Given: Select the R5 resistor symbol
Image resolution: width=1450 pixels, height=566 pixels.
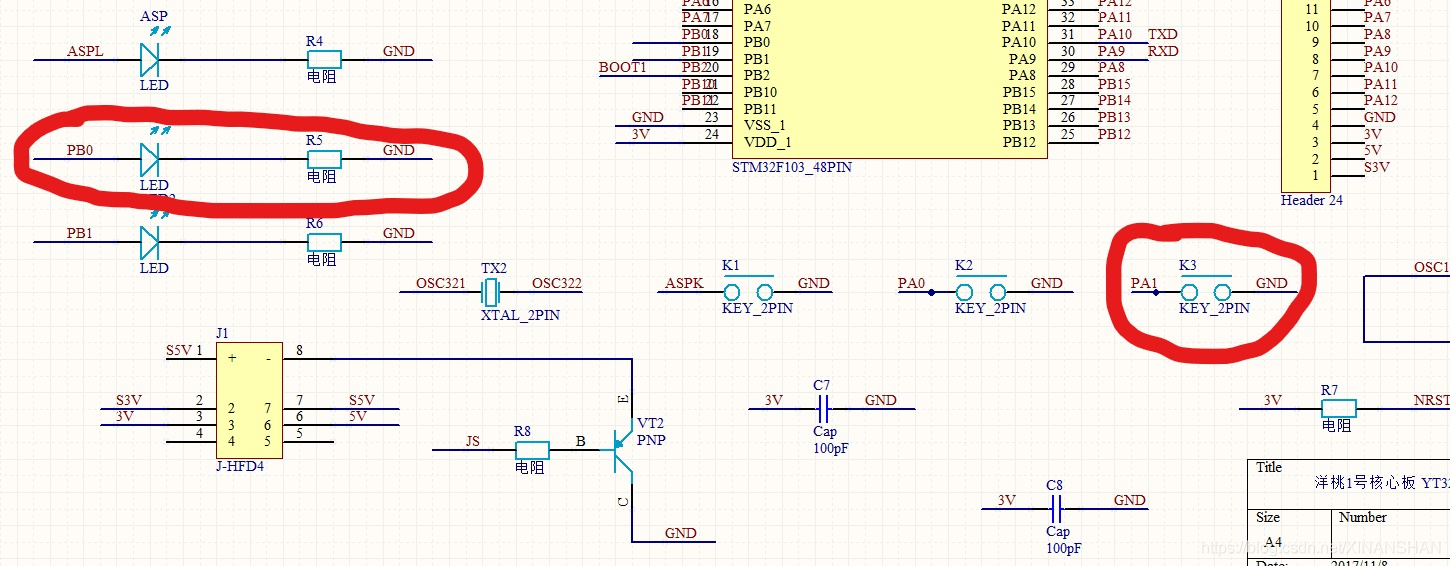Looking at the screenshot, I should tap(325, 159).
